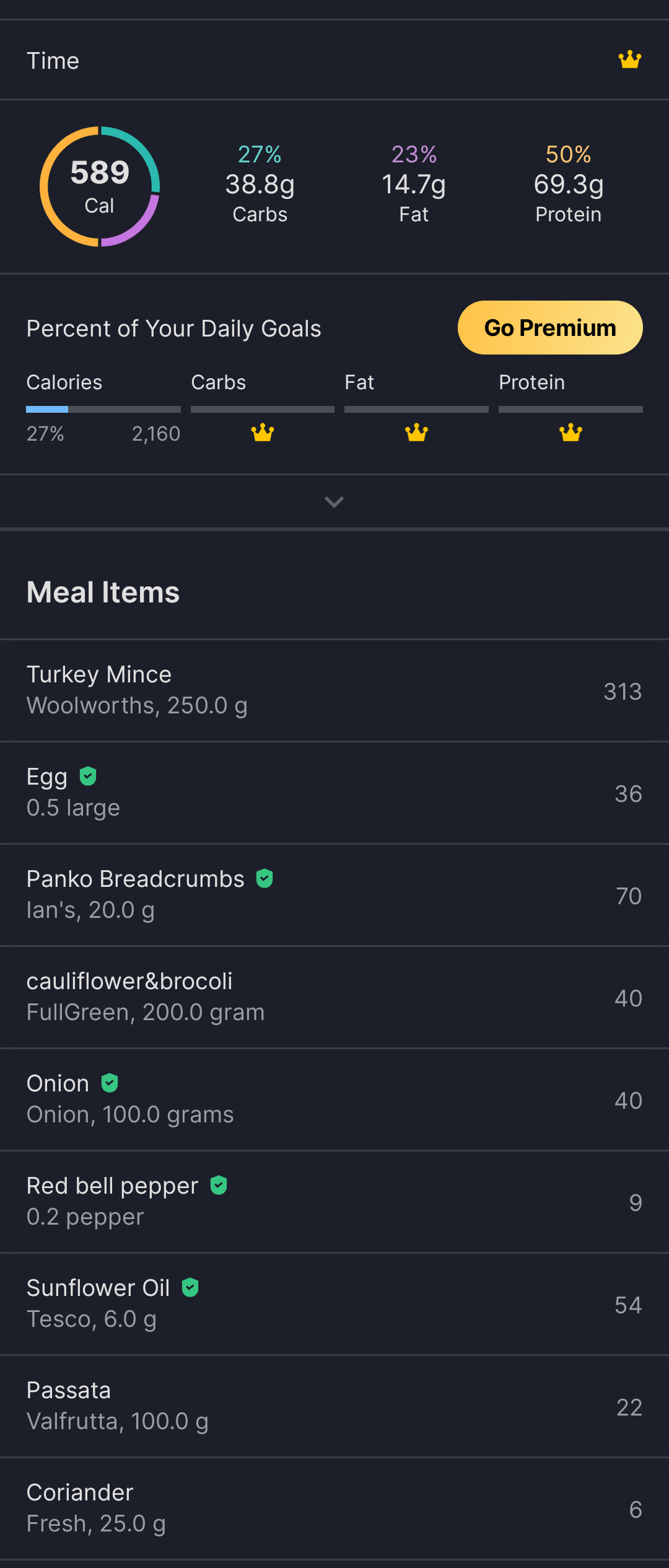Open the Turkey Mince meal item
The width and height of the screenshot is (669, 1568).
pos(334,690)
